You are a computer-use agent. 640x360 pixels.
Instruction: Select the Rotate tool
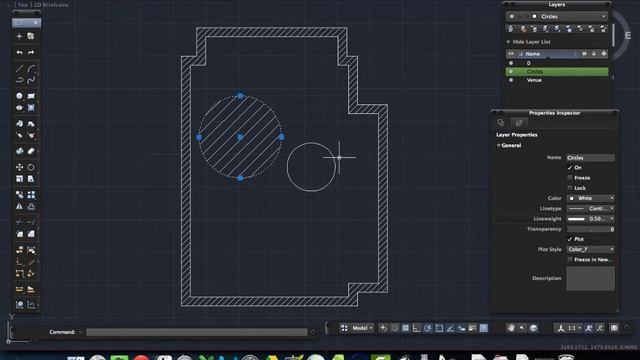click(31, 167)
